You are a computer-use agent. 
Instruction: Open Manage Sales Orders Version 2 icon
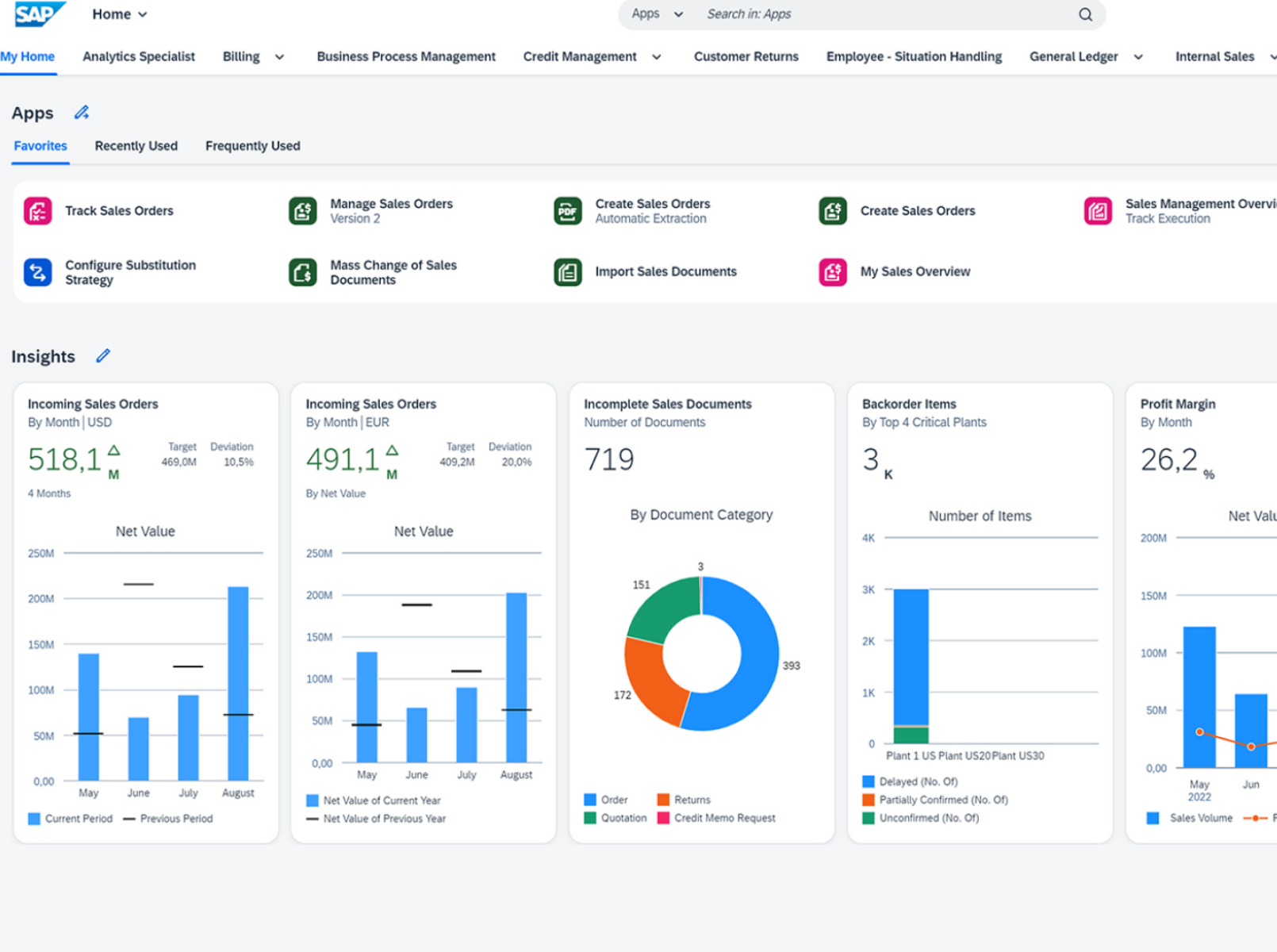pos(303,211)
